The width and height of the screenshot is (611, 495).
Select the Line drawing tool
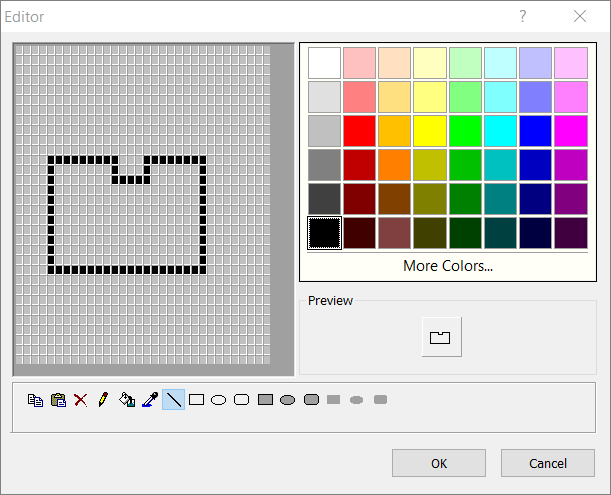tap(174, 400)
